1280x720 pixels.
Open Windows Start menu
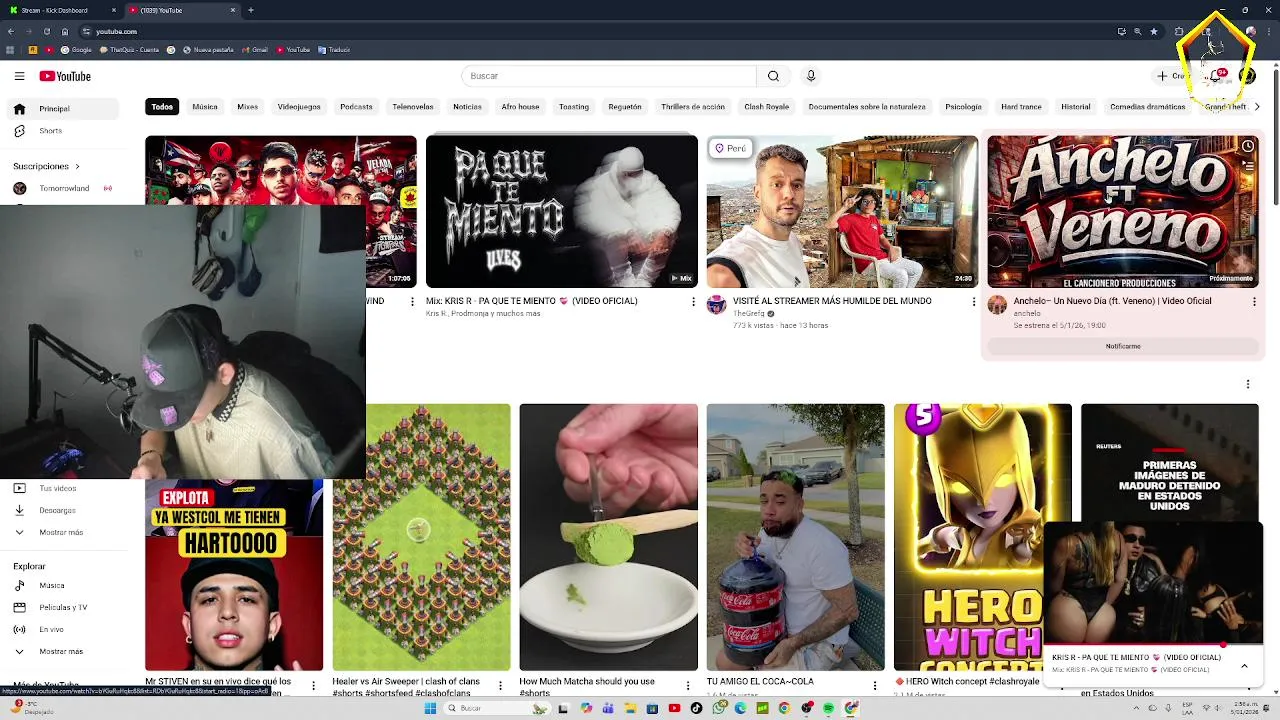tap(430, 708)
